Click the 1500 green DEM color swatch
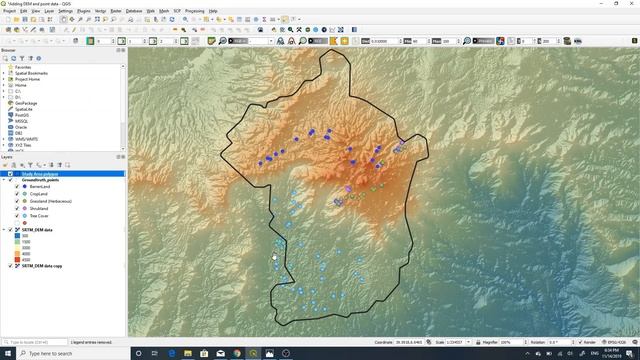 click(17, 242)
